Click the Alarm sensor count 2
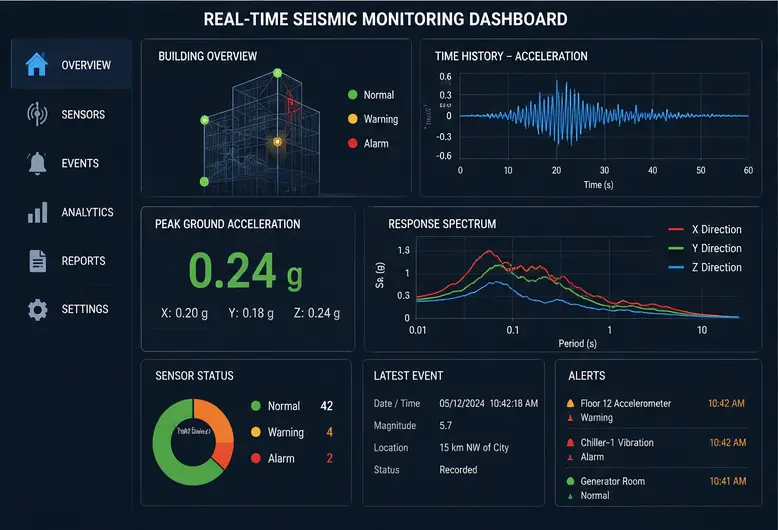The image size is (778, 530). [x=329, y=458]
